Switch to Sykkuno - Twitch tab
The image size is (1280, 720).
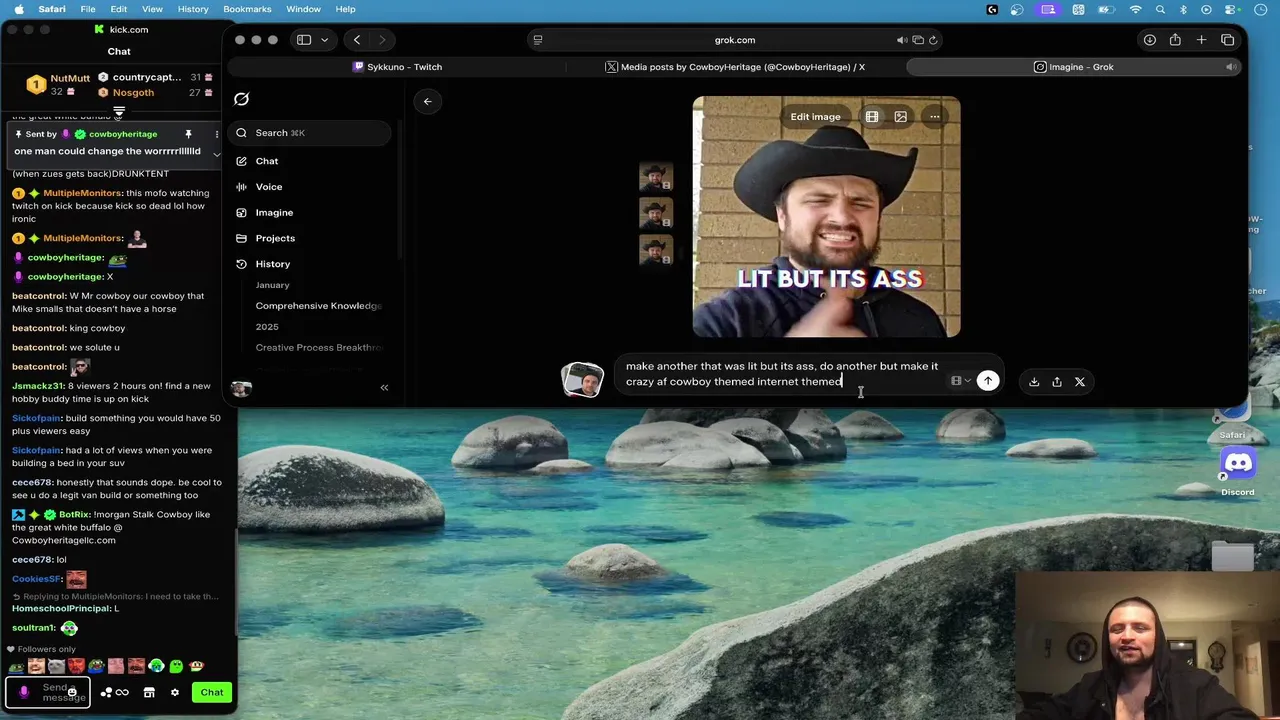397,67
